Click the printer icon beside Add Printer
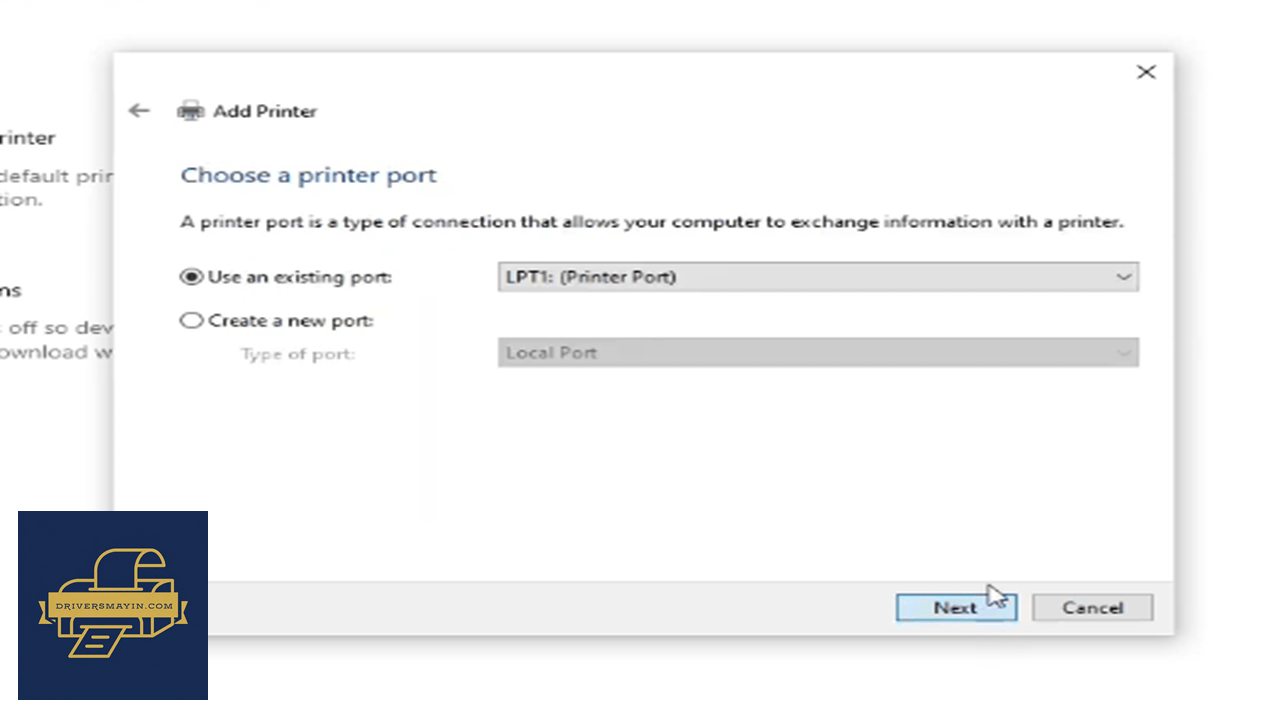Viewport: 1280px width, 720px height. [190, 111]
